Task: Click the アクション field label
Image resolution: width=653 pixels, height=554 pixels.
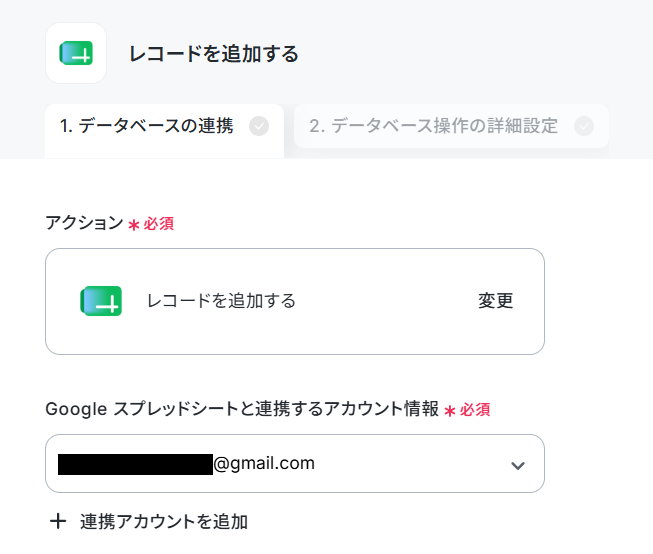Action: click(x=85, y=223)
